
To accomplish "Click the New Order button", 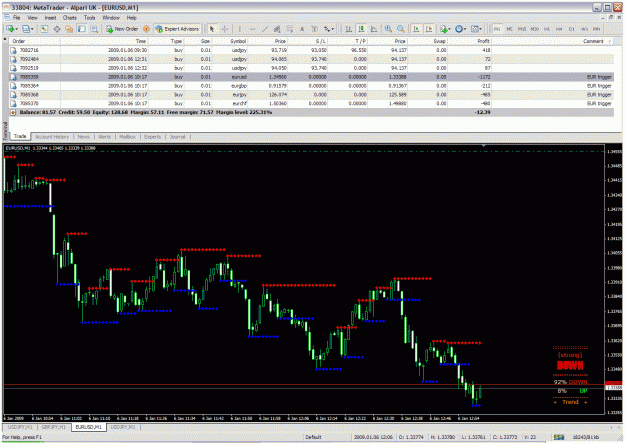I will pyautogui.click(x=122, y=29).
